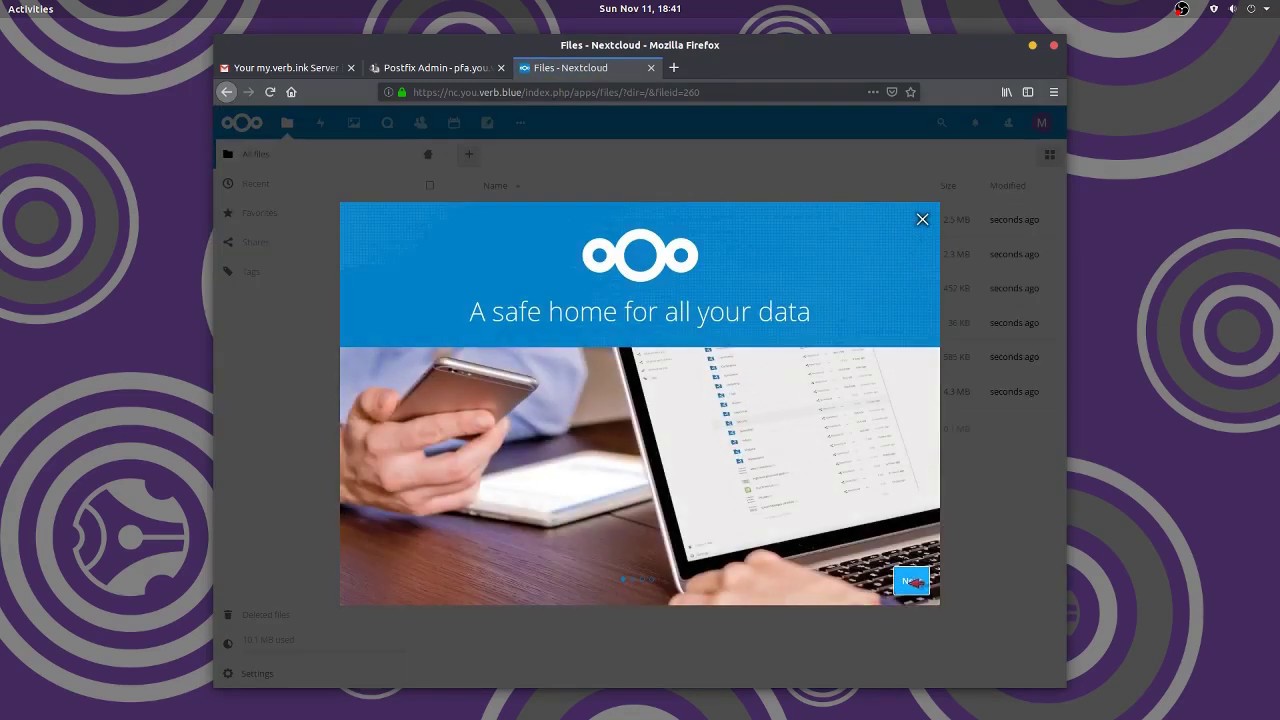Click the Next button in welcome wizard
The width and height of the screenshot is (1280, 720).
coord(911,581)
